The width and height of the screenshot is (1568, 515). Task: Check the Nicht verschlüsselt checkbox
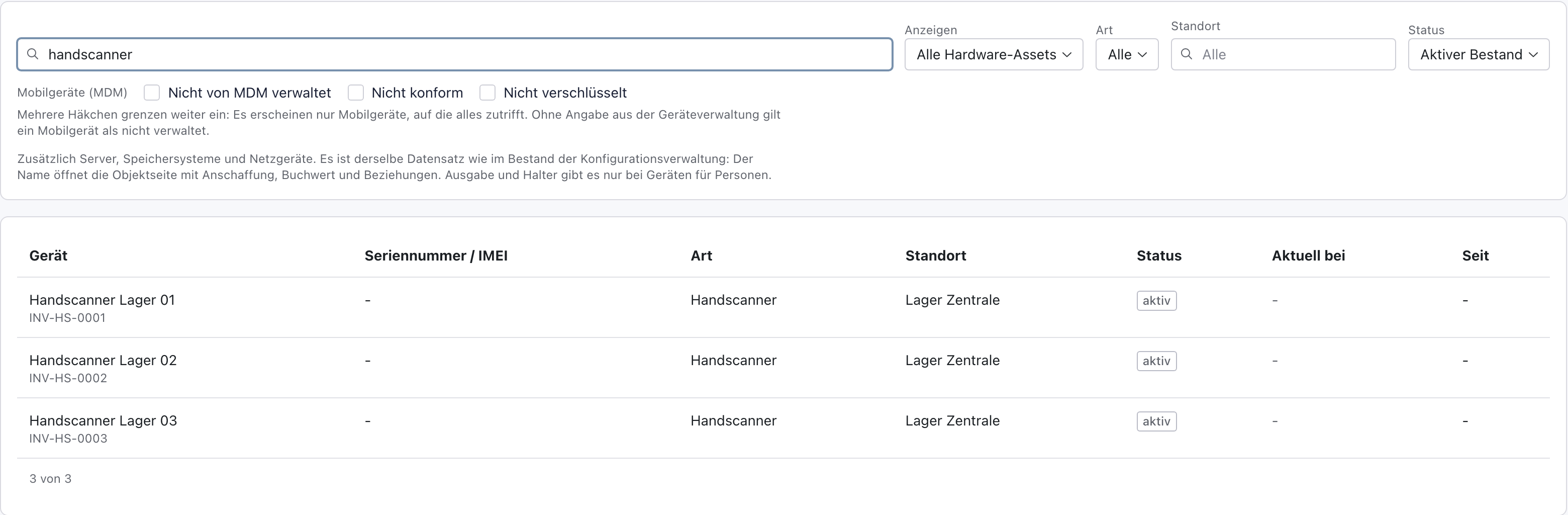pos(487,93)
